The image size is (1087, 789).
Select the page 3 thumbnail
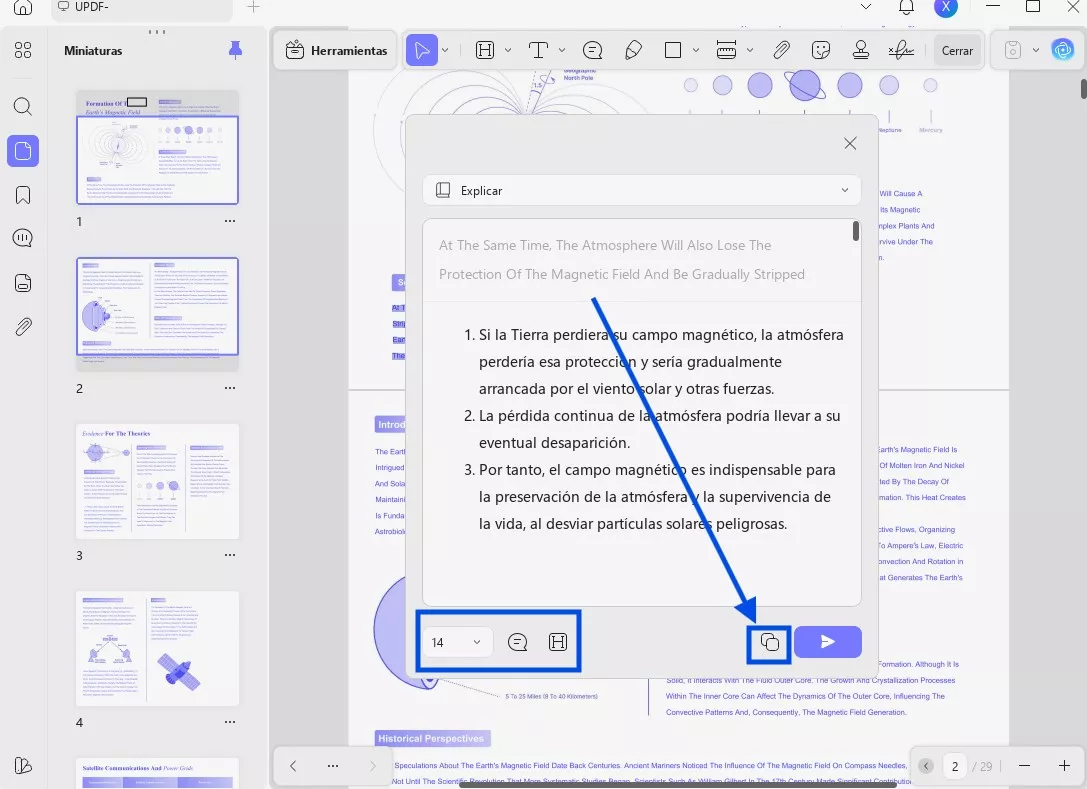[x=158, y=482]
